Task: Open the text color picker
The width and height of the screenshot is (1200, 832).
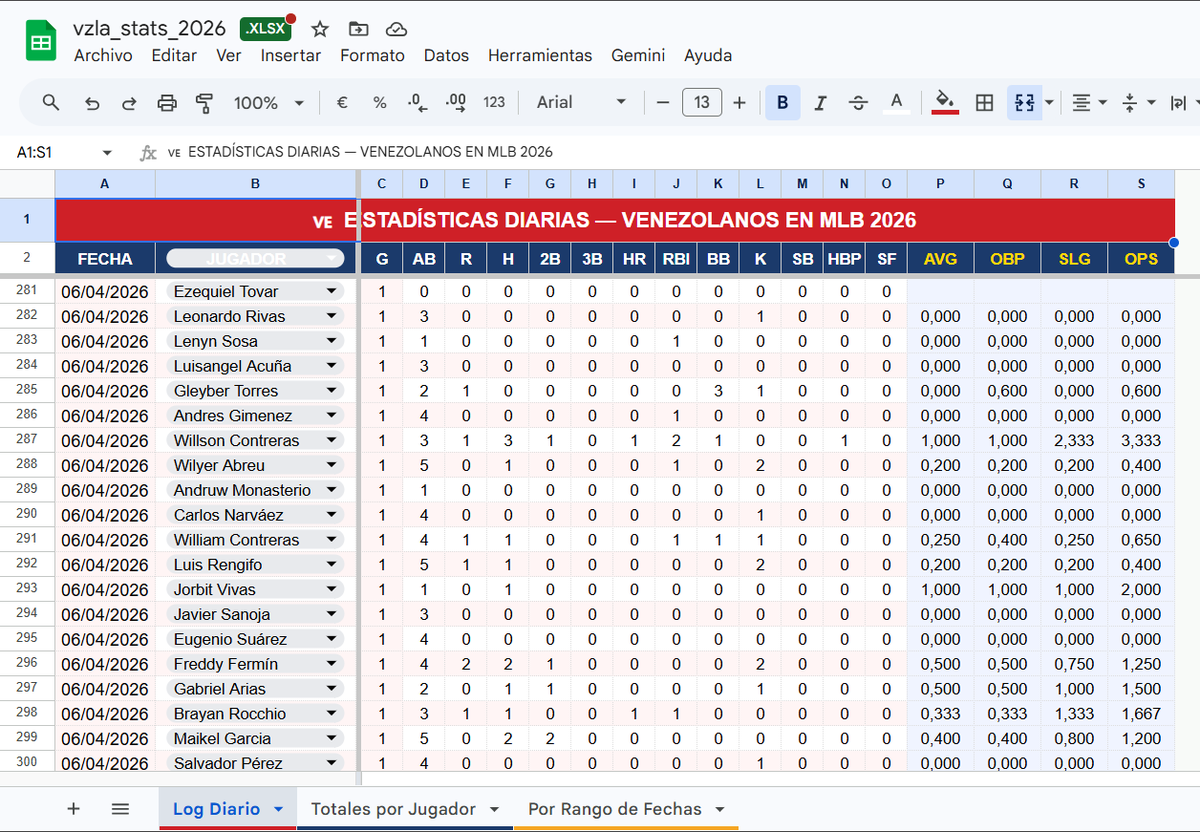Action: [897, 102]
